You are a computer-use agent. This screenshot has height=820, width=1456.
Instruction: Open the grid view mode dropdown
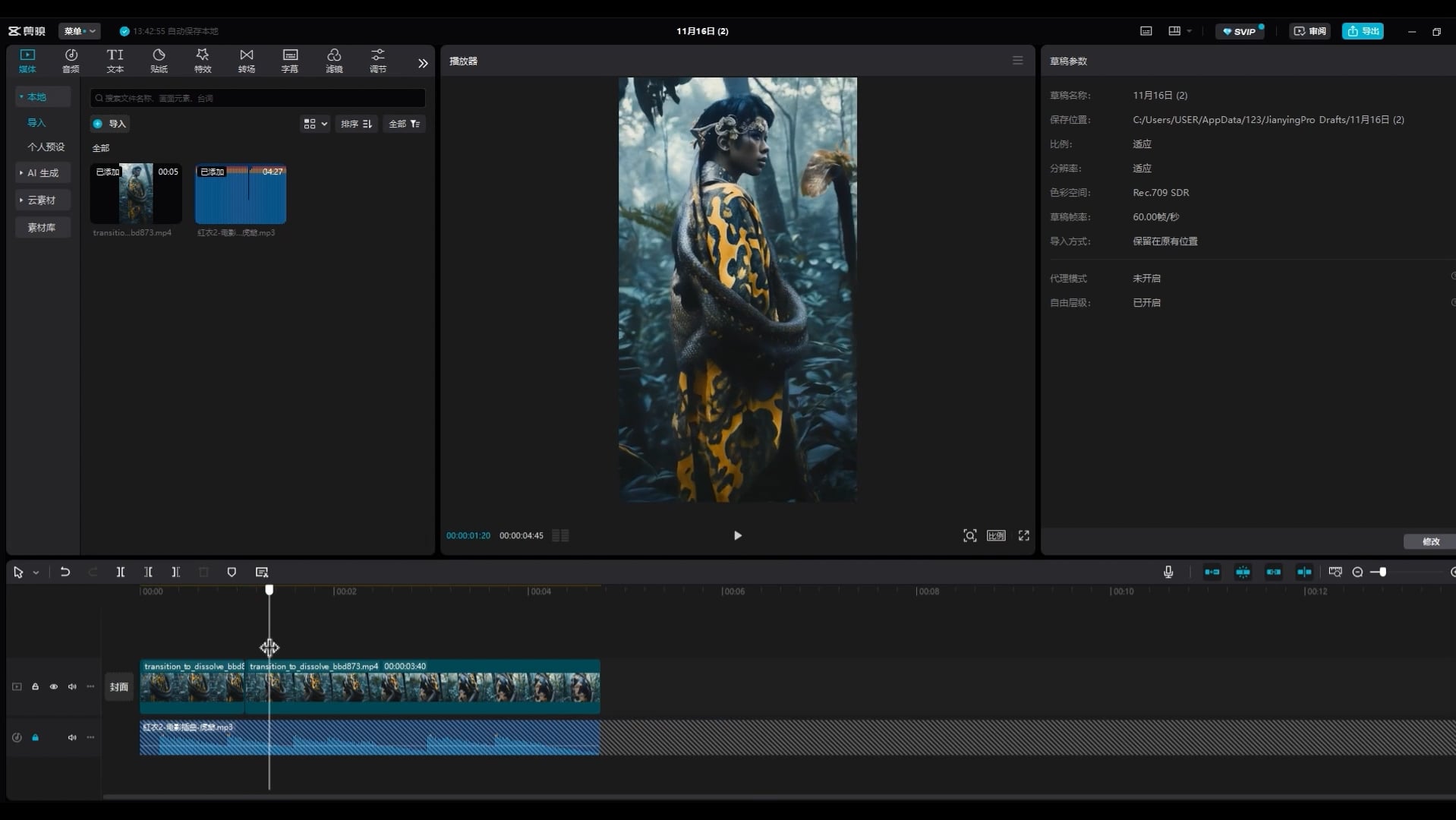315,124
